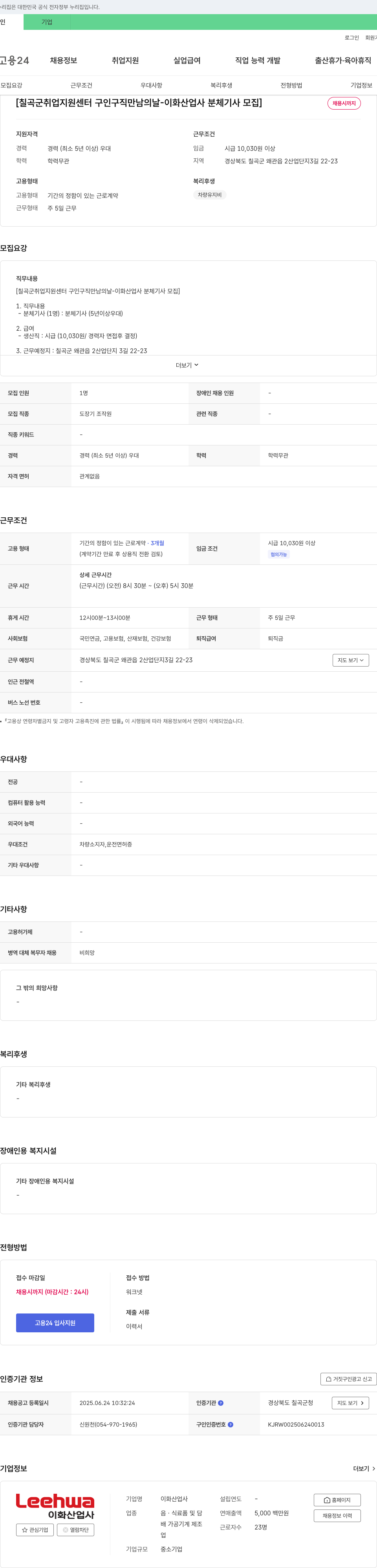The image size is (377, 1568).
Task: Open the 채용정보 이력 button
Action: pyautogui.click(x=337, y=1516)
